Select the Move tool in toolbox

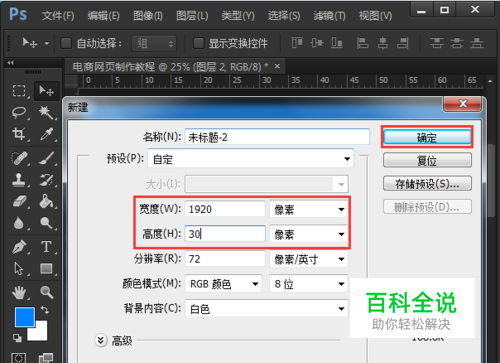point(46,90)
